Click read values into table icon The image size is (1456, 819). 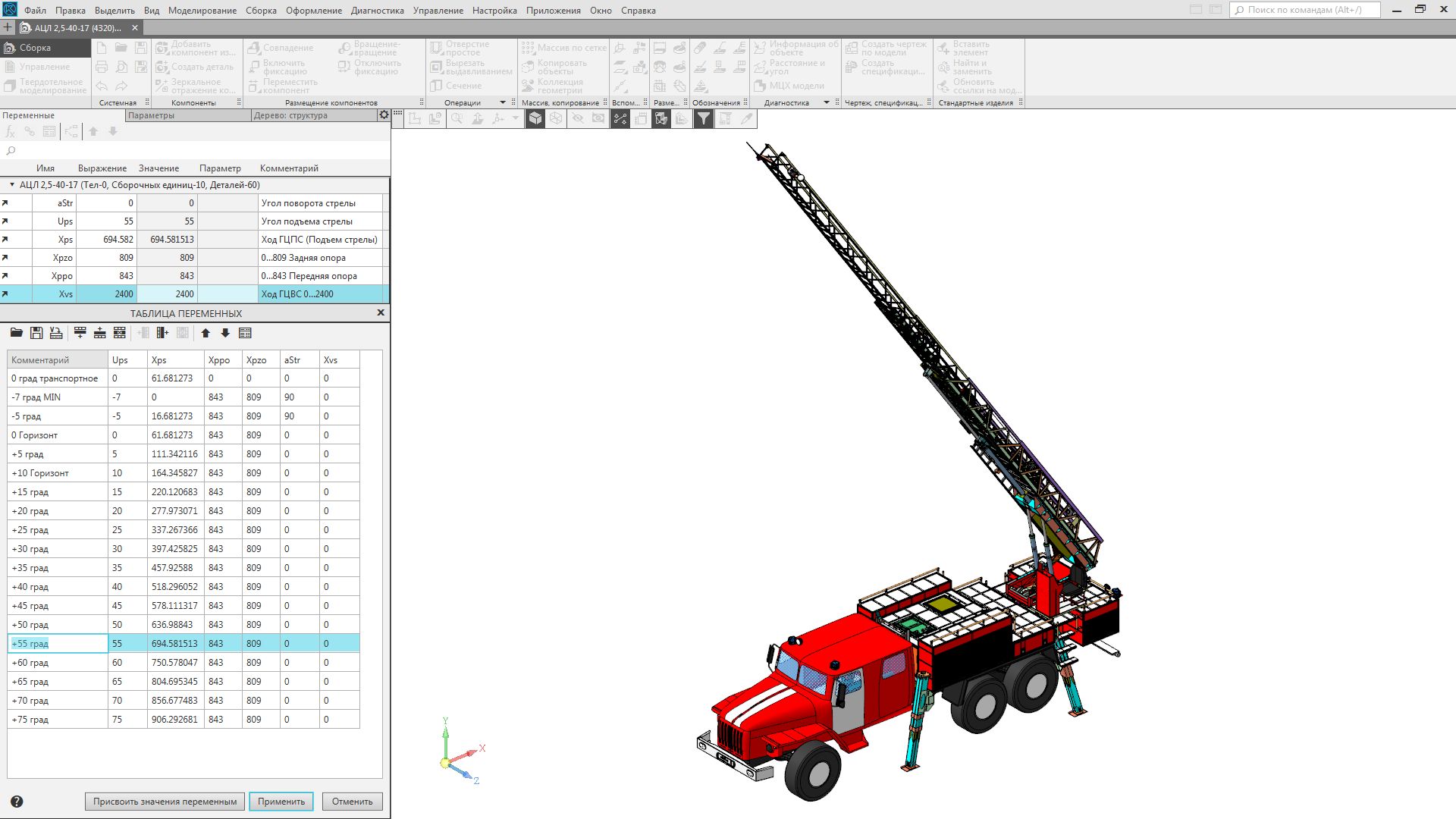pos(56,333)
